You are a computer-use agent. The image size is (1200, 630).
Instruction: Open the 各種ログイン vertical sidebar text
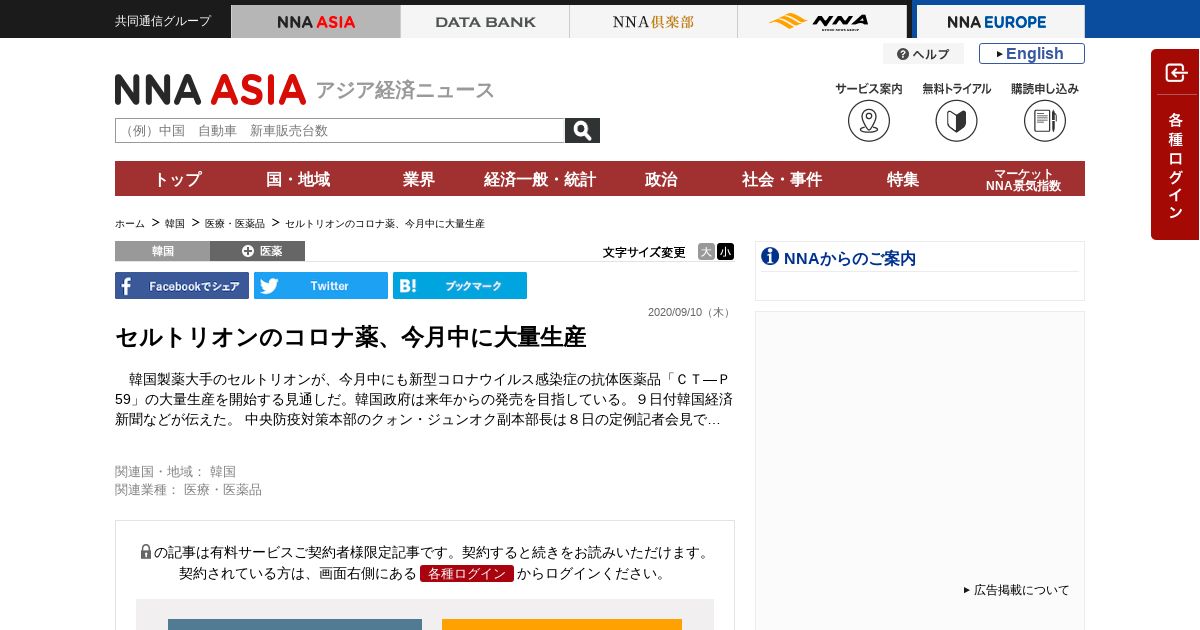tap(1176, 166)
